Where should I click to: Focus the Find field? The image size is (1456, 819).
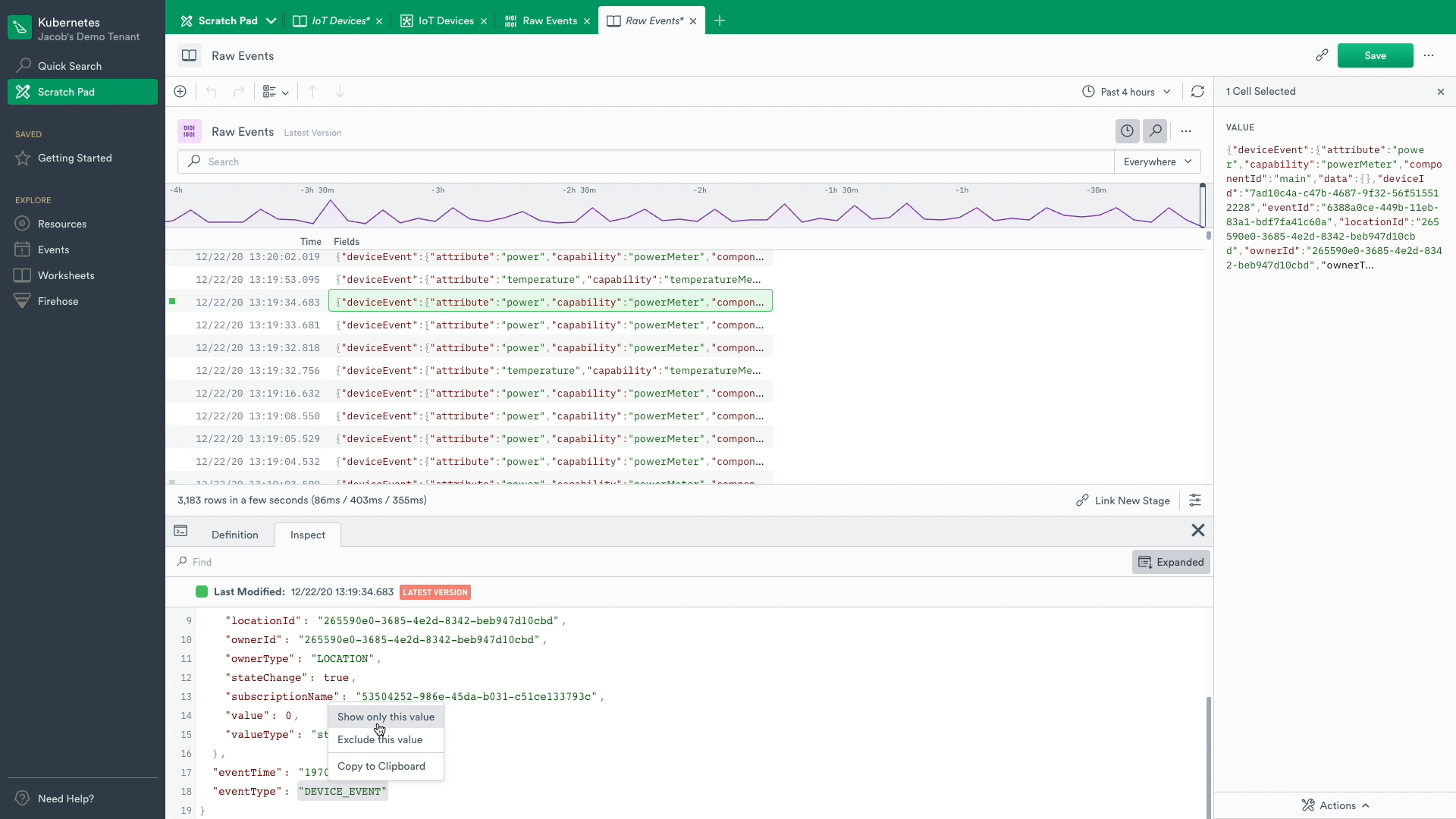pyautogui.click(x=652, y=562)
